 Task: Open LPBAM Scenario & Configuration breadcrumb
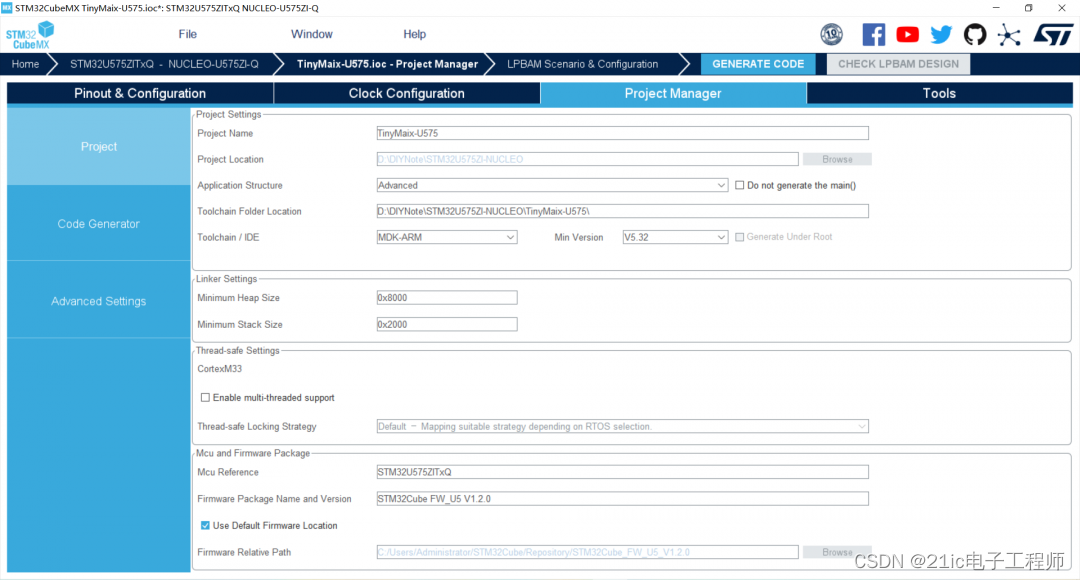[x=583, y=64]
